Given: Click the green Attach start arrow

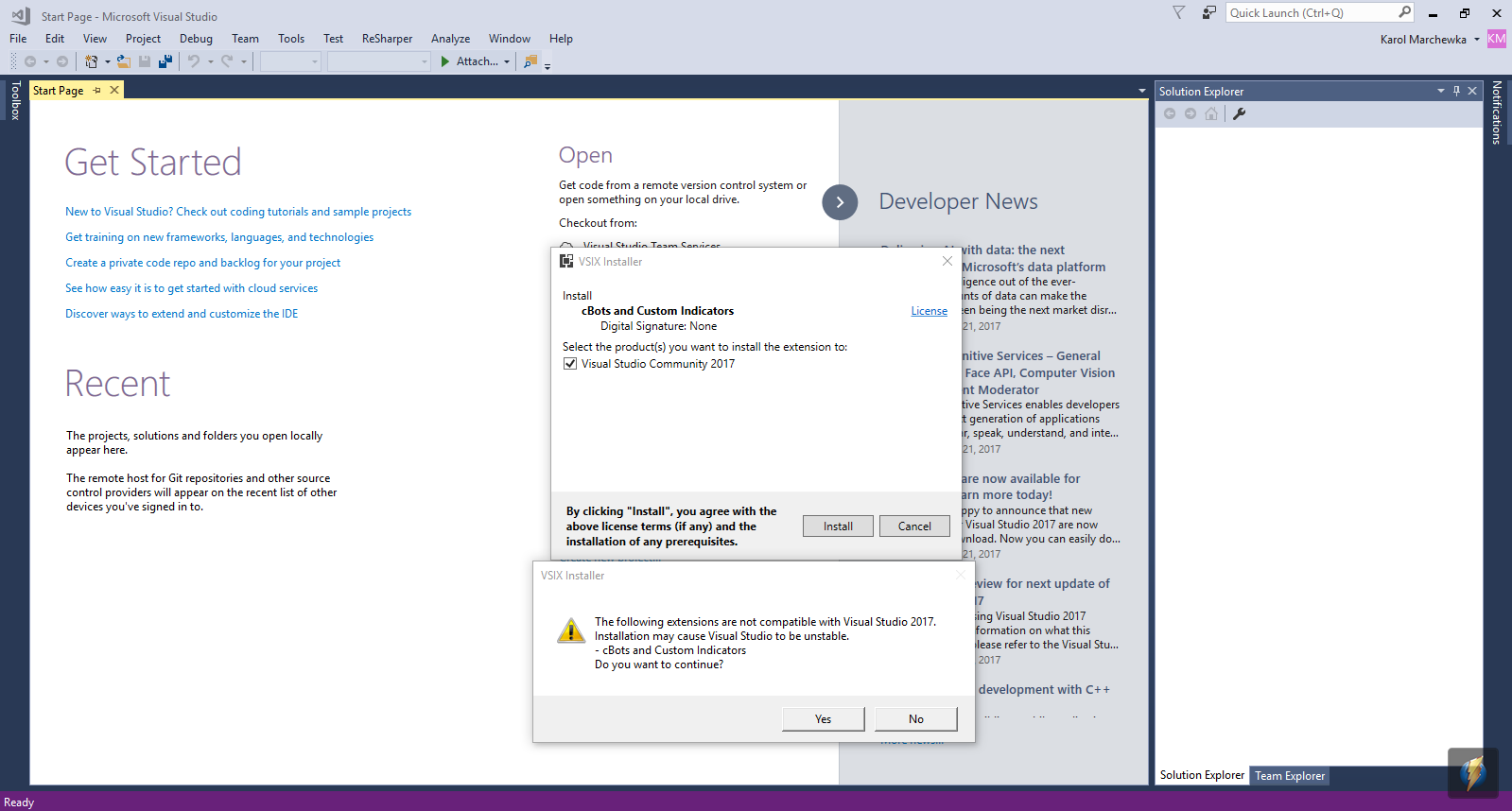Looking at the screenshot, I should tap(444, 61).
